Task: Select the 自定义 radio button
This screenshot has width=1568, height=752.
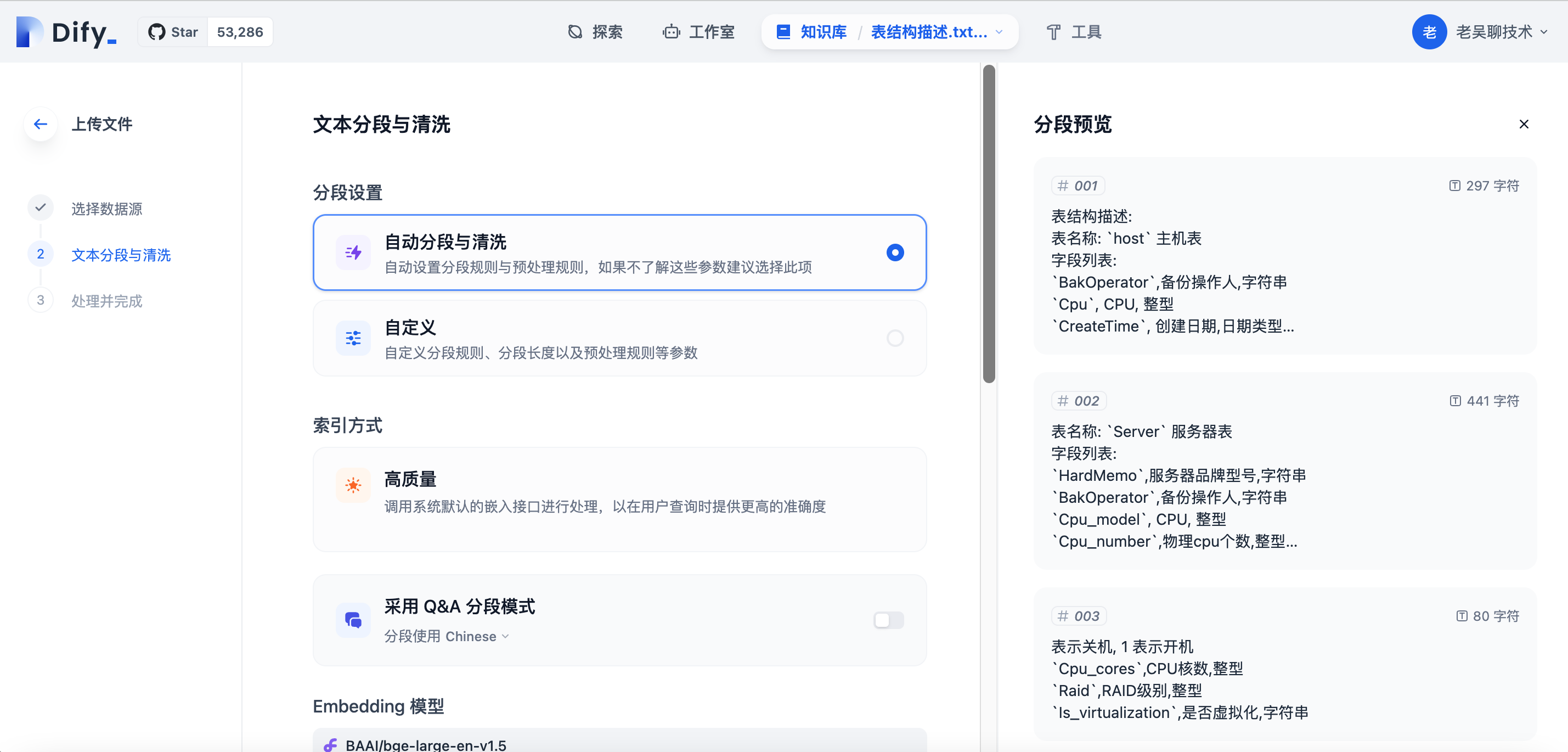Action: tap(895, 338)
